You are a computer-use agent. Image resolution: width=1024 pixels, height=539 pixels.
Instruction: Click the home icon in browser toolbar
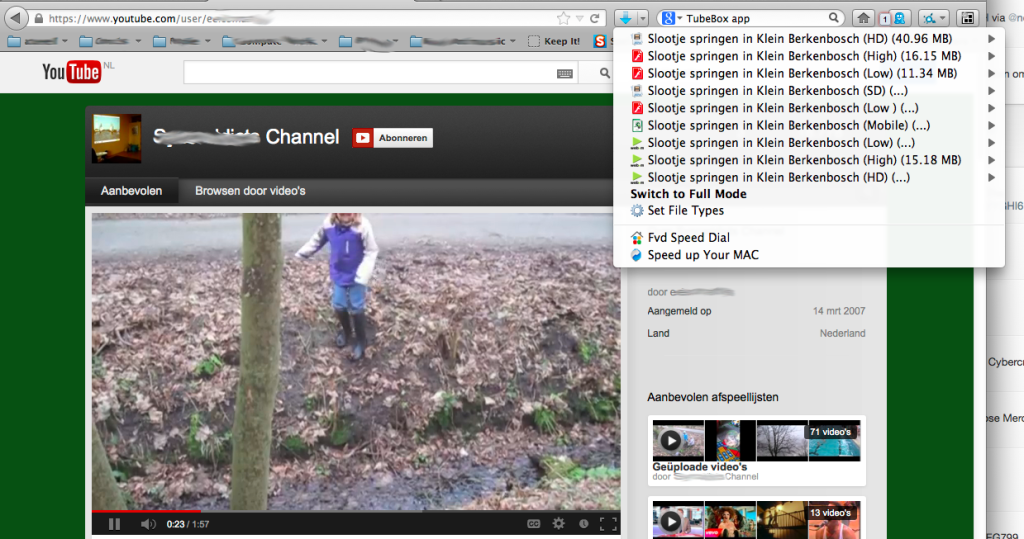[x=863, y=18]
